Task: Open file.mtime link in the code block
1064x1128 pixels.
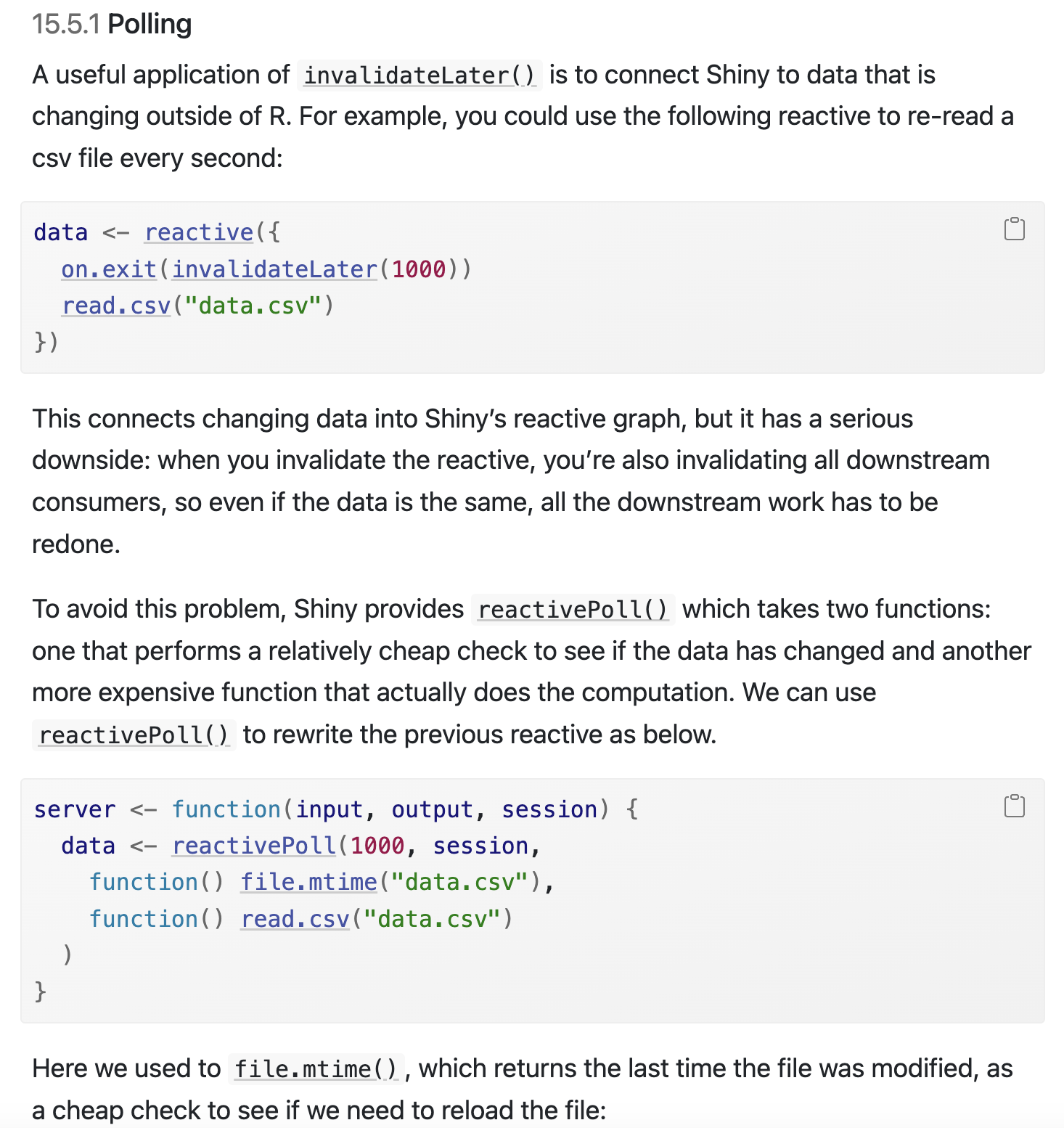Action: [308, 882]
